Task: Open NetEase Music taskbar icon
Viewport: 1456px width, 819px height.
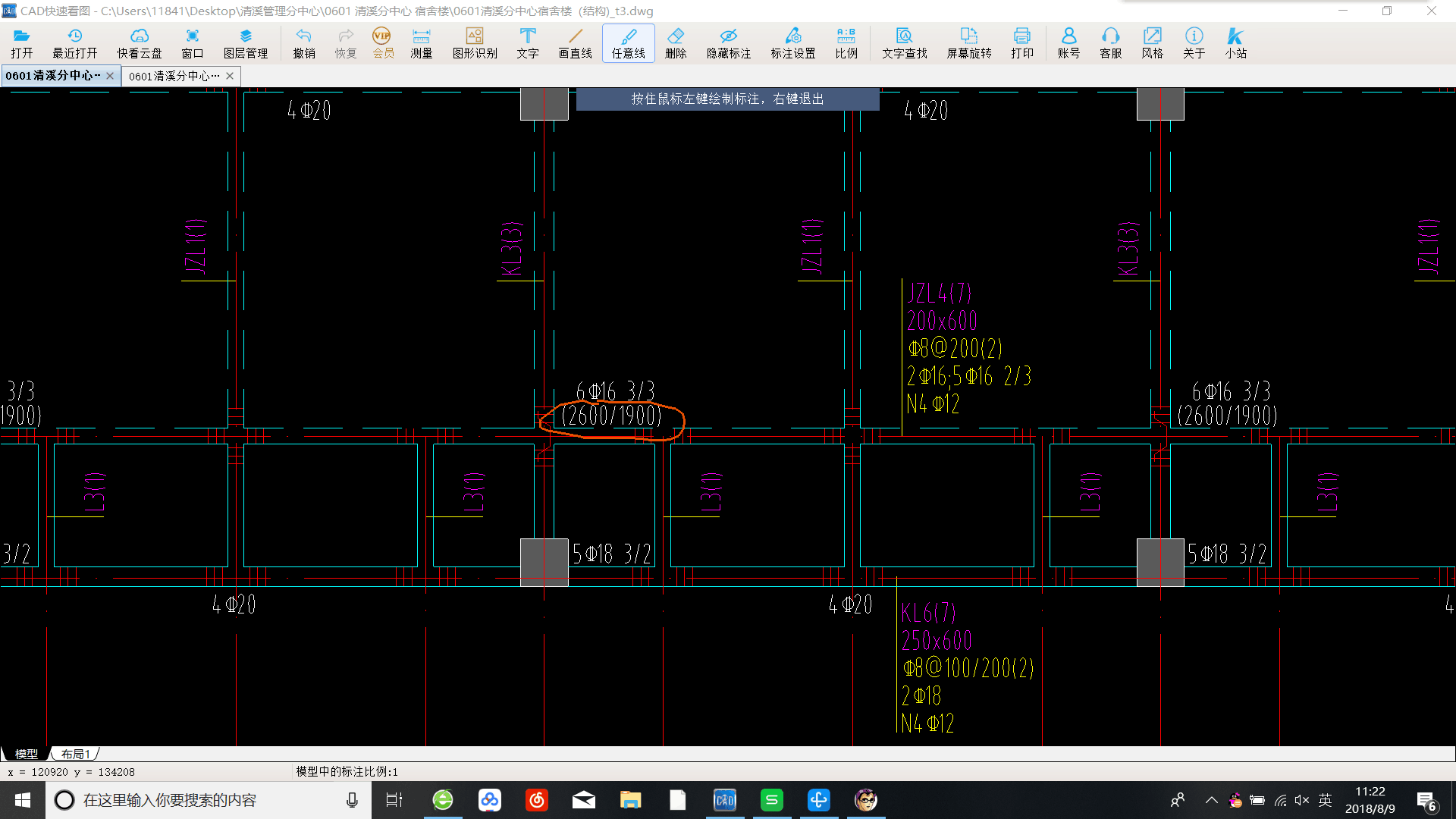Action: 537,800
